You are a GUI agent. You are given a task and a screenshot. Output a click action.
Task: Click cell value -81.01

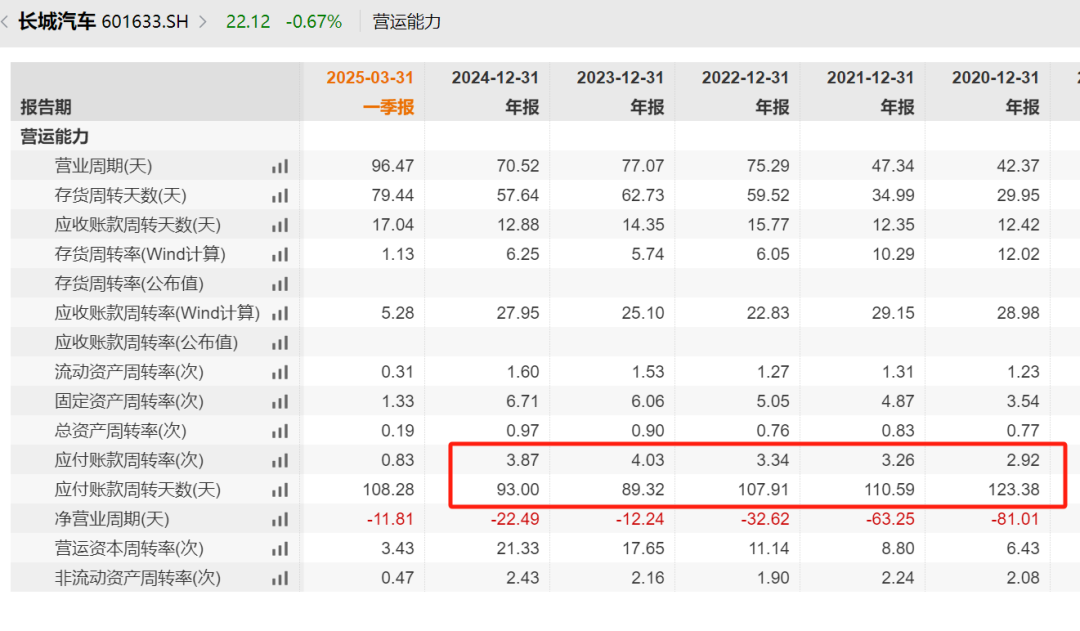[1015, 519]
